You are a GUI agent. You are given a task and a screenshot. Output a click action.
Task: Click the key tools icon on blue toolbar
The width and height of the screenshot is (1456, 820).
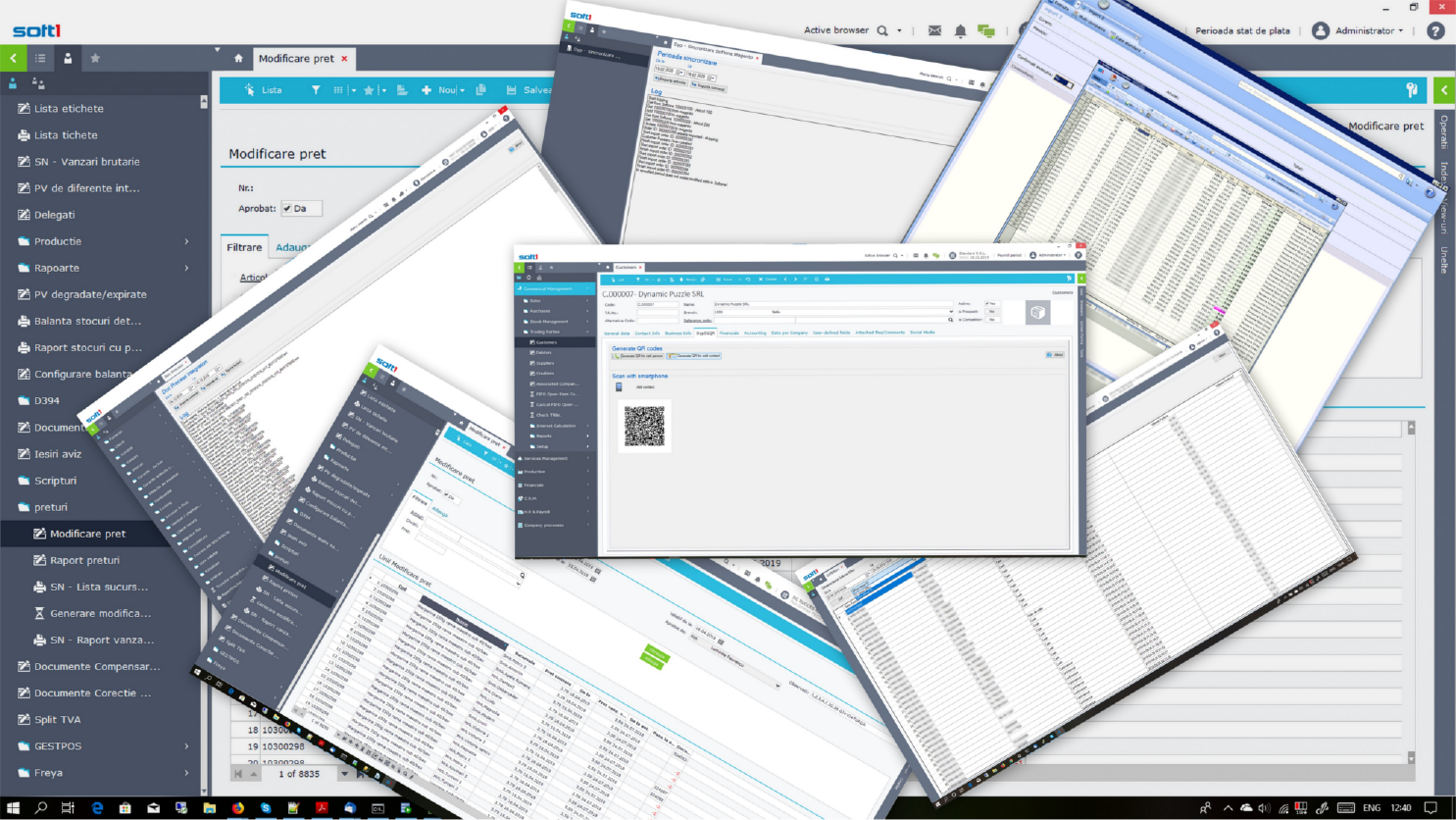[x=1412, y=90]
